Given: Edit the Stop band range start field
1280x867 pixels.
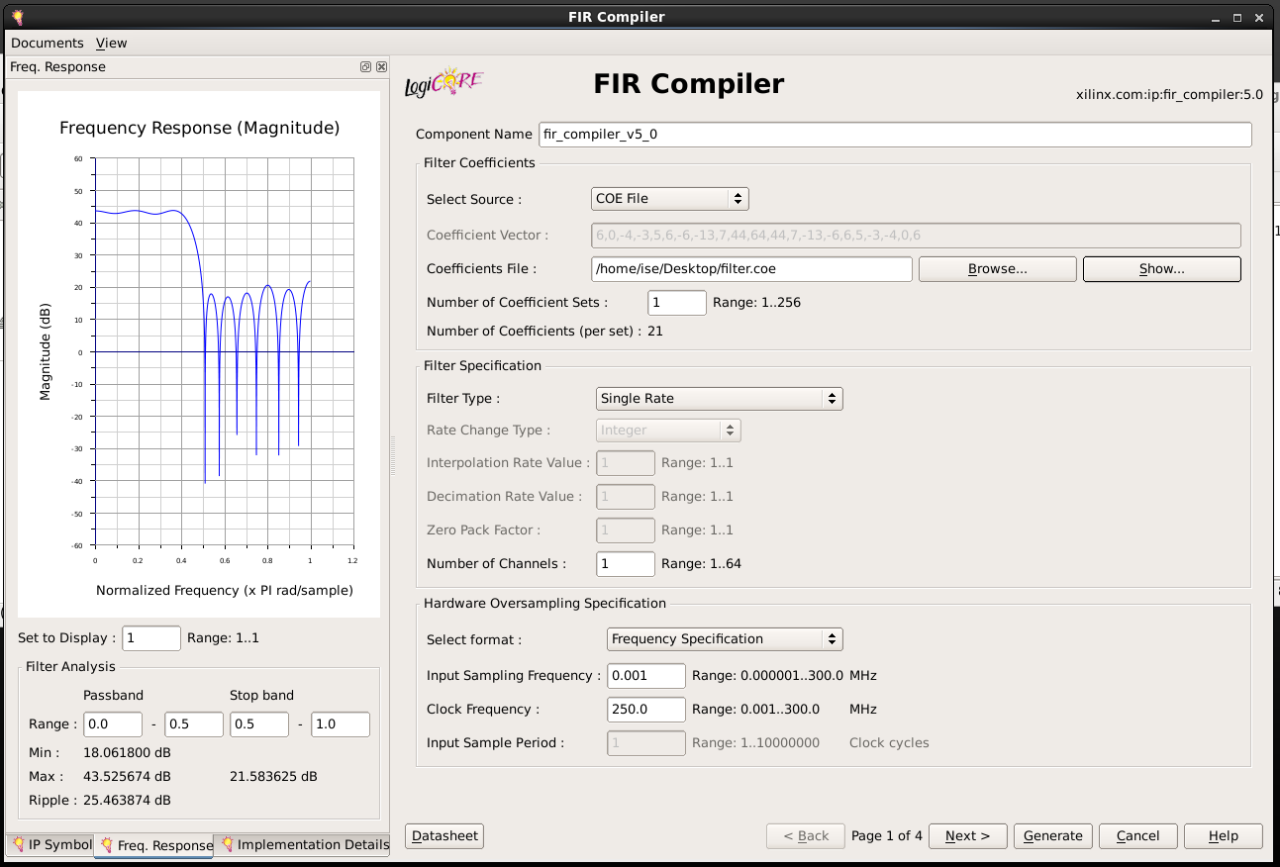Looking at the screenshot, I should pyautogui.click(x=259, y=725).
